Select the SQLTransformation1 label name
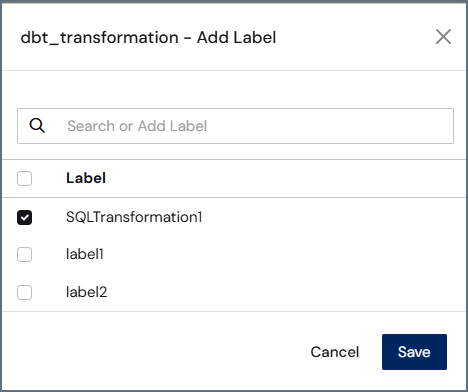Image resolution: width=468 pixels, height=392 pixels. click(134, 217)
